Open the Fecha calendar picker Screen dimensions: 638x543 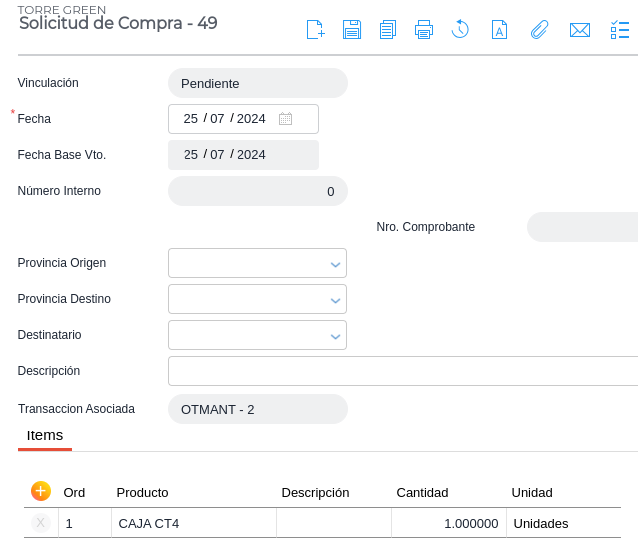tap(285, 119)
